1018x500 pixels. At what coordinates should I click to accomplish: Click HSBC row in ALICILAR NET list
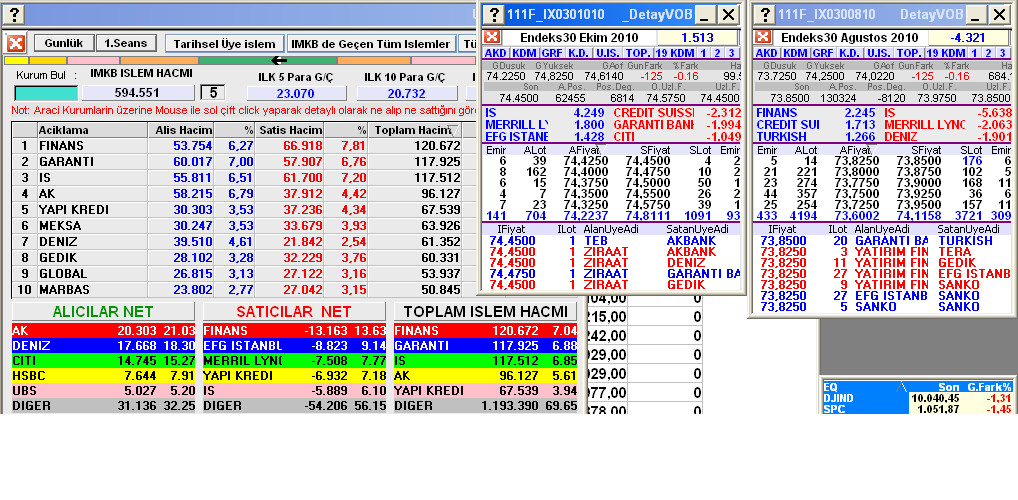103,376
